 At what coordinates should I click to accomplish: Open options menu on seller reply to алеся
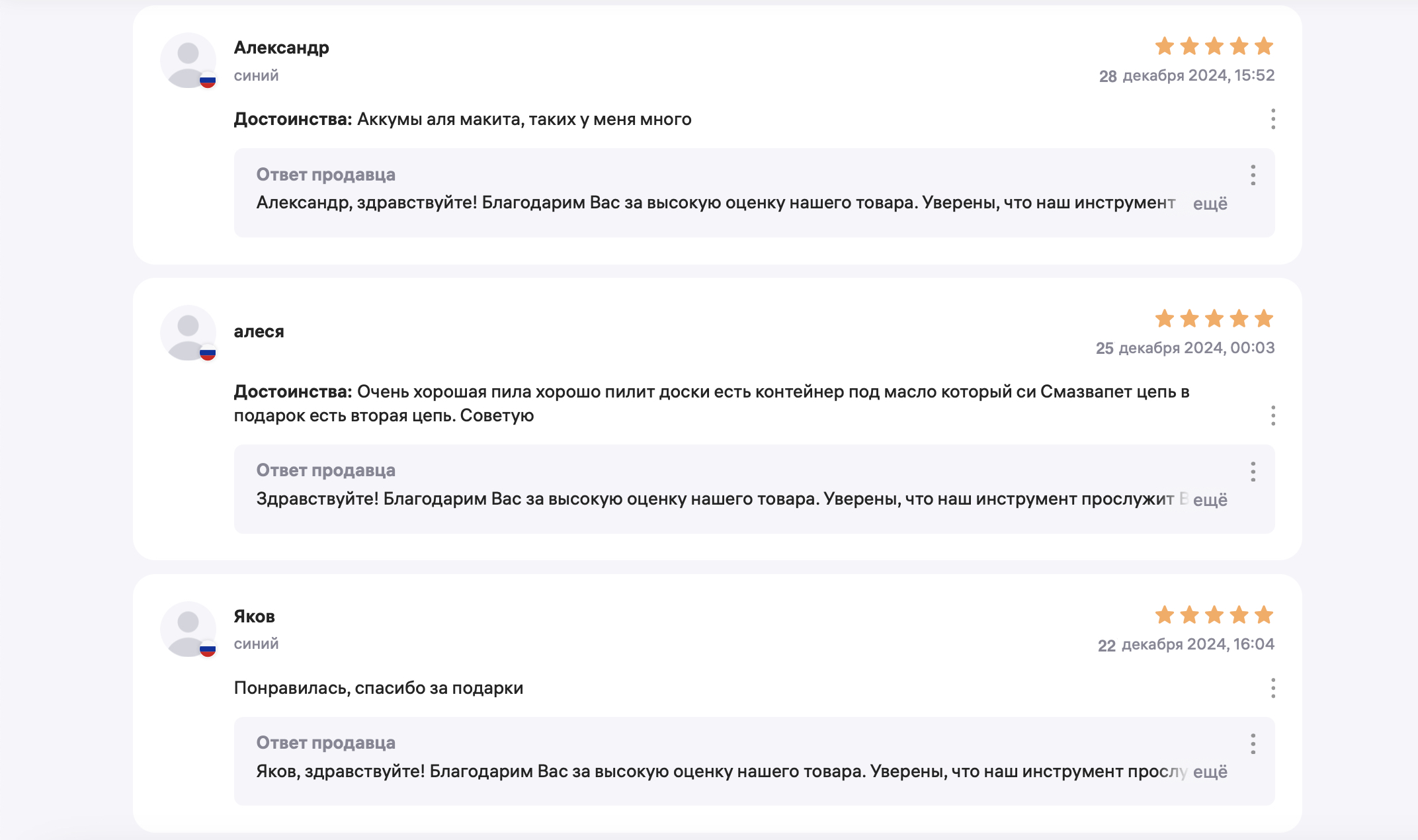1253,472
